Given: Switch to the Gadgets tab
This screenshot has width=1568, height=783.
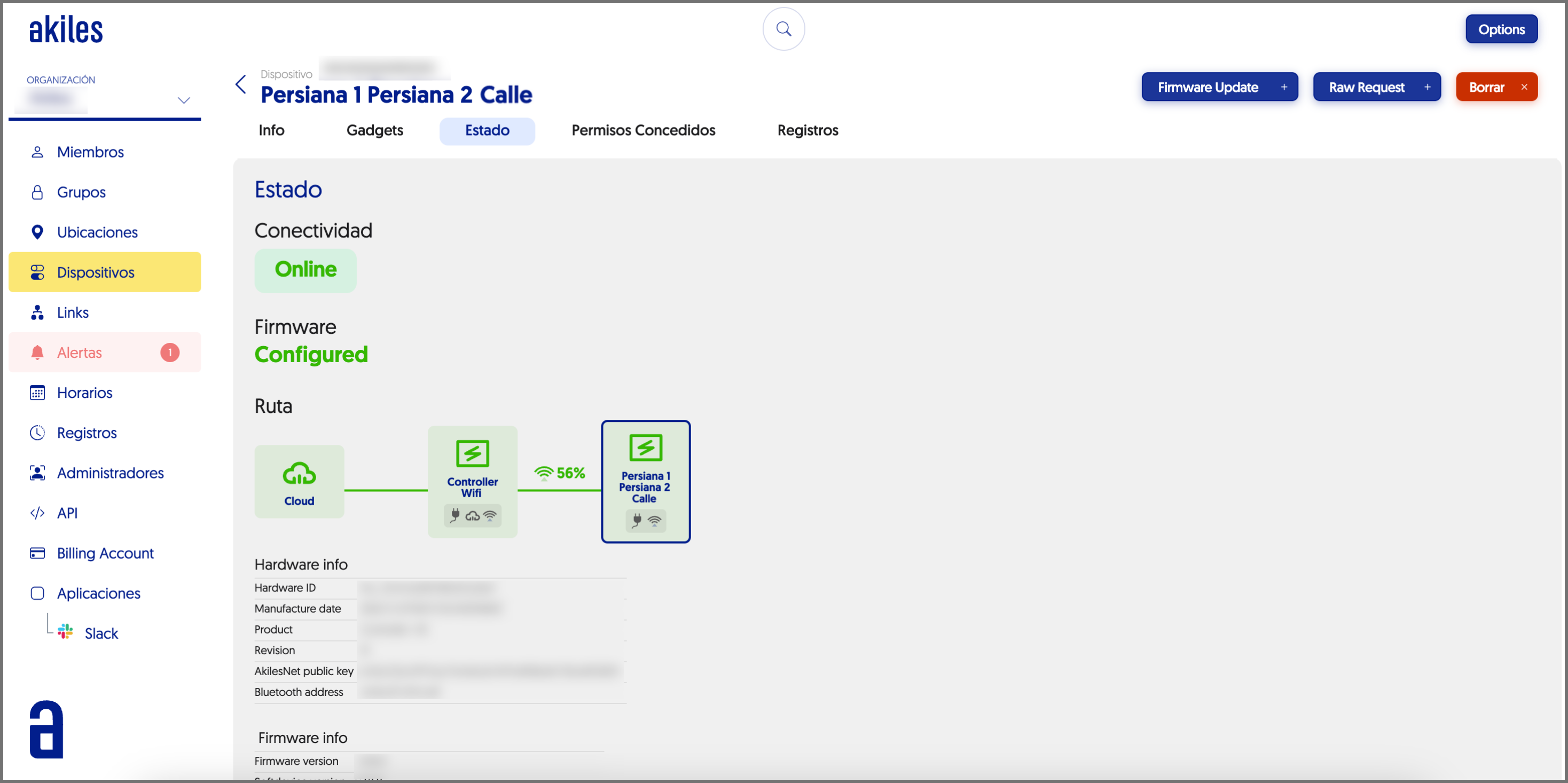Looking at the screenshot, I should (374, 130).
